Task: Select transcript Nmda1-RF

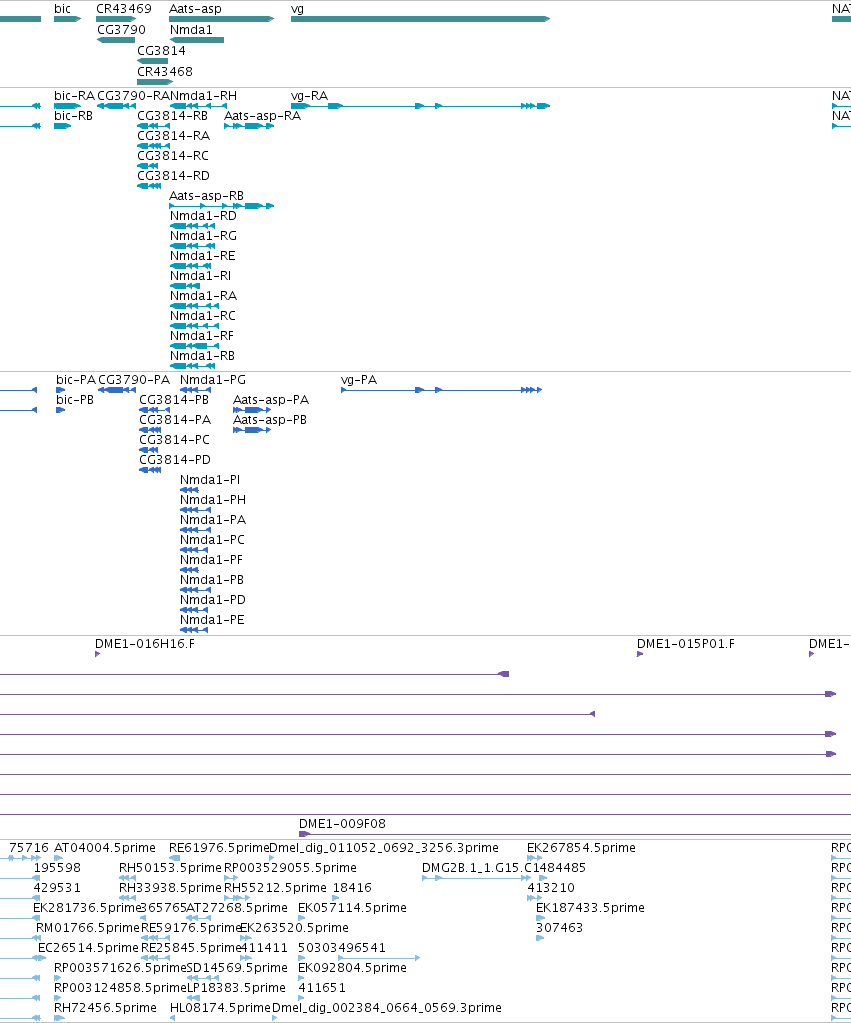Action: [x=202, y=336]
